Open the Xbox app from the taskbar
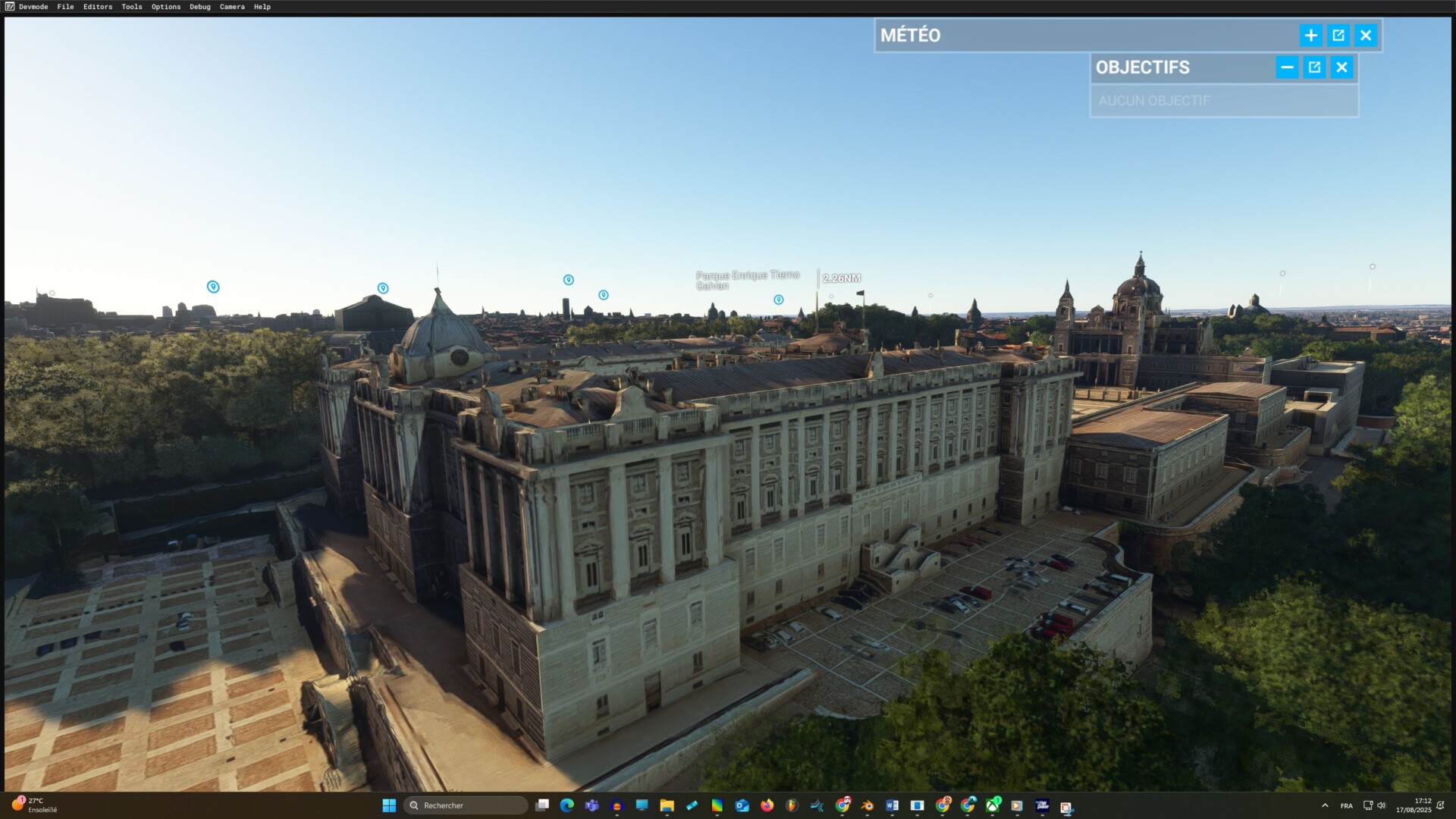Image resolution: width=1456 pixels, height=819 pixels. coord(992,805)
